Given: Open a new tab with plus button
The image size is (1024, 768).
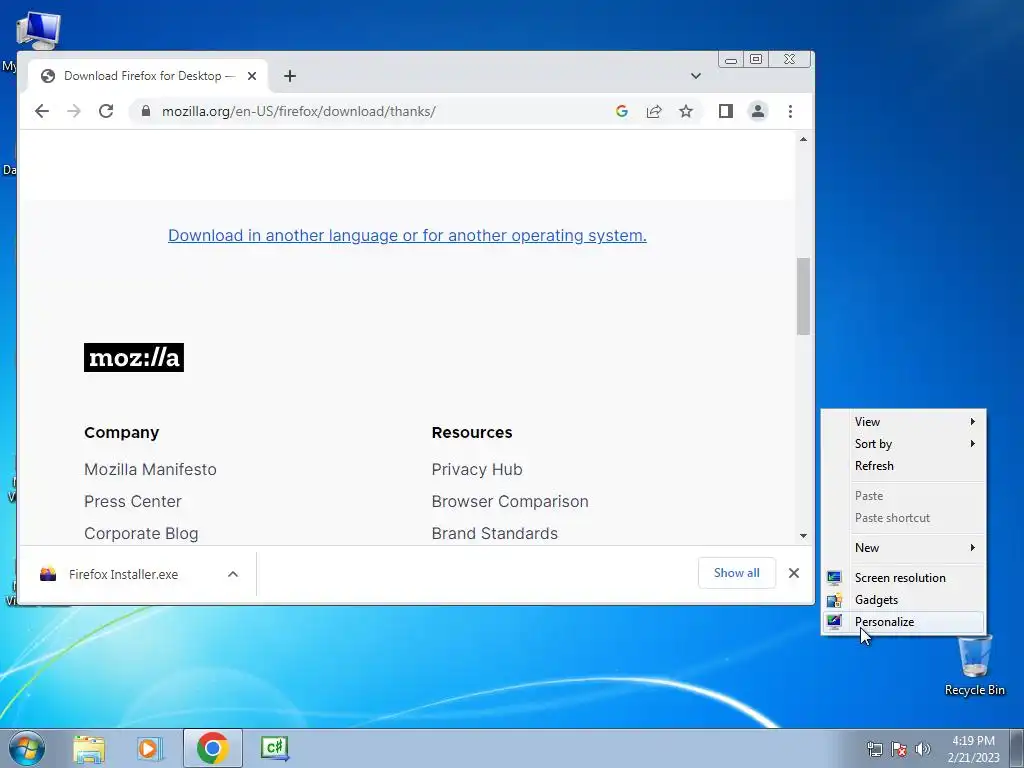Looking at the screenshot, I should tap(290, 76).
